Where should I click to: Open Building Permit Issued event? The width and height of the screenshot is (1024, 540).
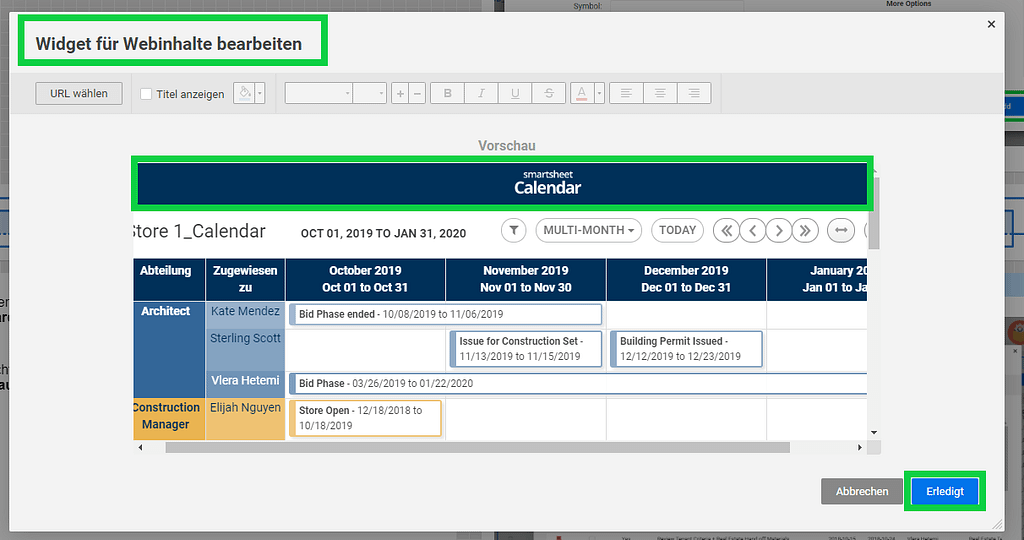(x=686, y=349)
